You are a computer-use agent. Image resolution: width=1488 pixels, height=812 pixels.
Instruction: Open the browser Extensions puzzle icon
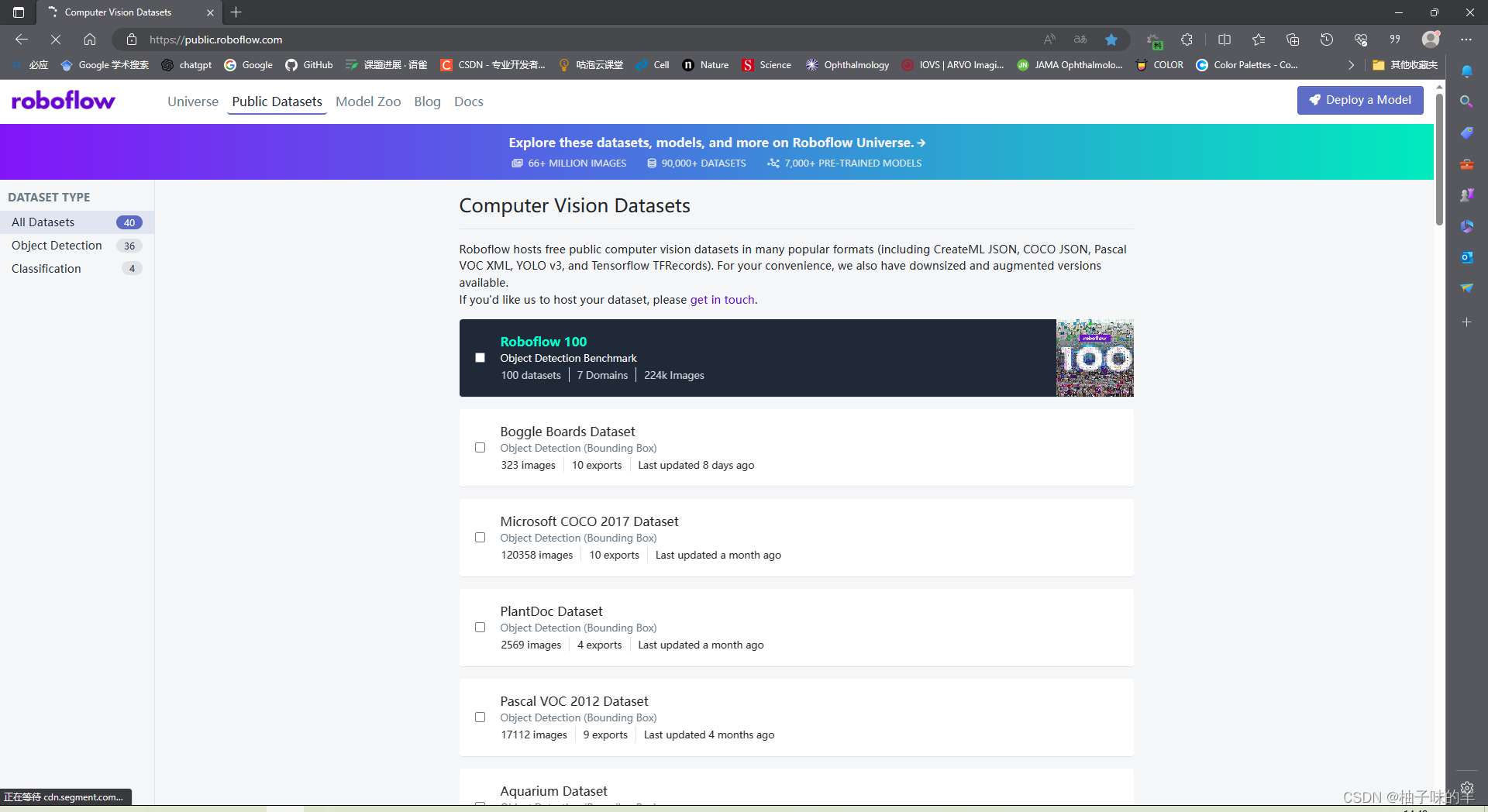[x=1187, y=40]
